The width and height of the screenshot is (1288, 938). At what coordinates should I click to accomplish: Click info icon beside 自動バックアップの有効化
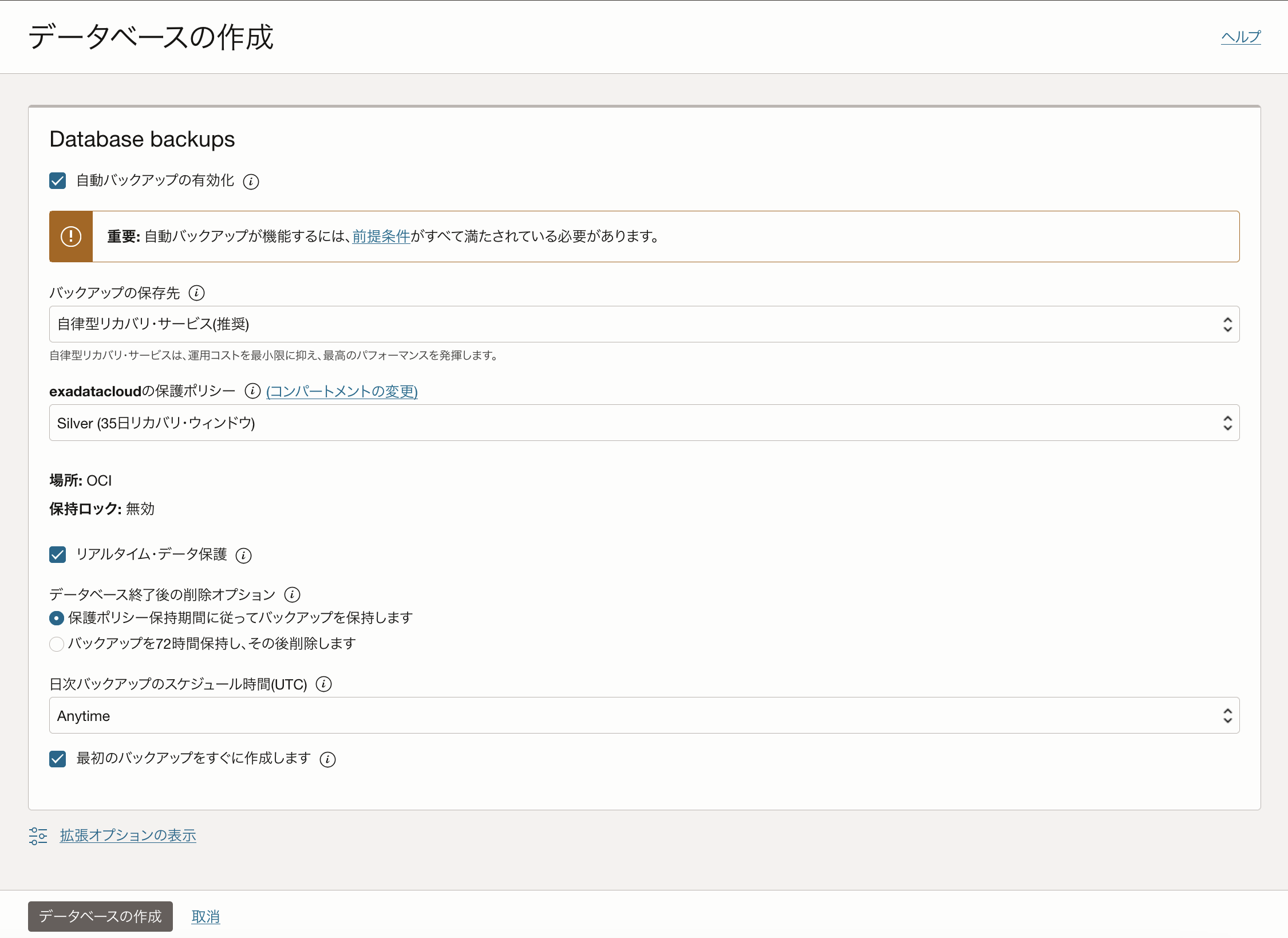pyautogui.click(x=251, y=182)
